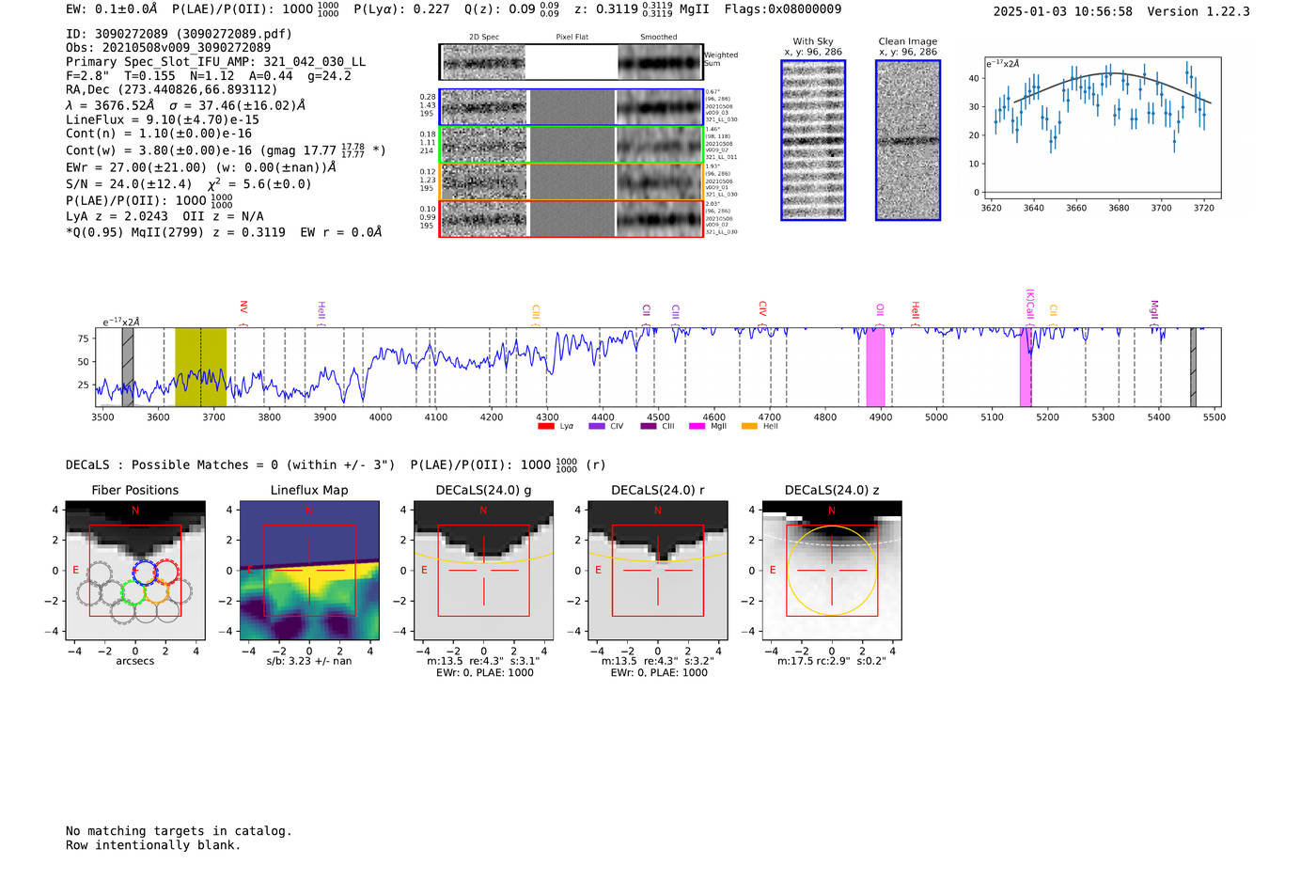Click the yellow highlighted band in the spectrum
Screen dimensions: 1316x896
click(201, 367)
